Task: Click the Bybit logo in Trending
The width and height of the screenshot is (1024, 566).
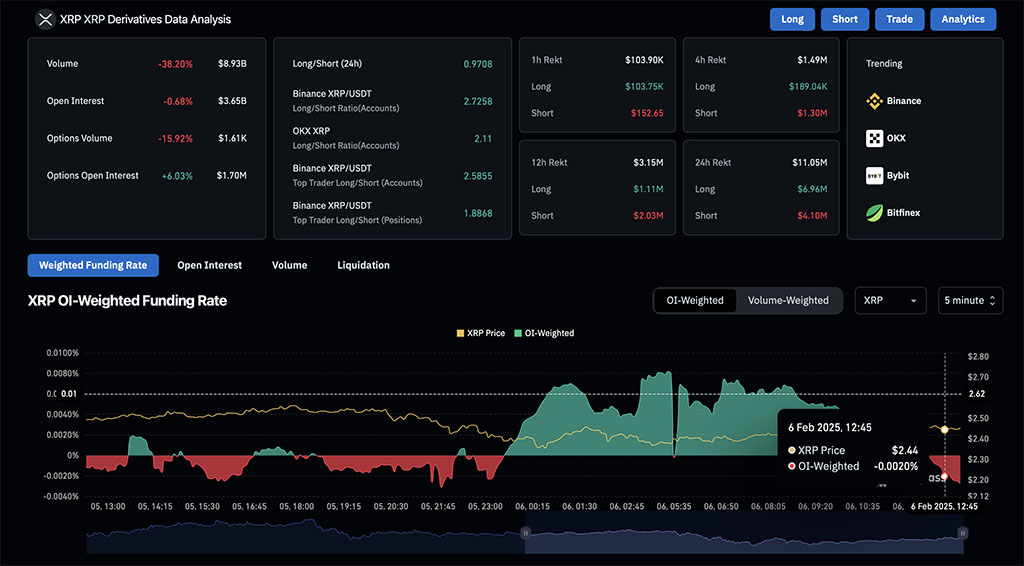Action: 874,176
